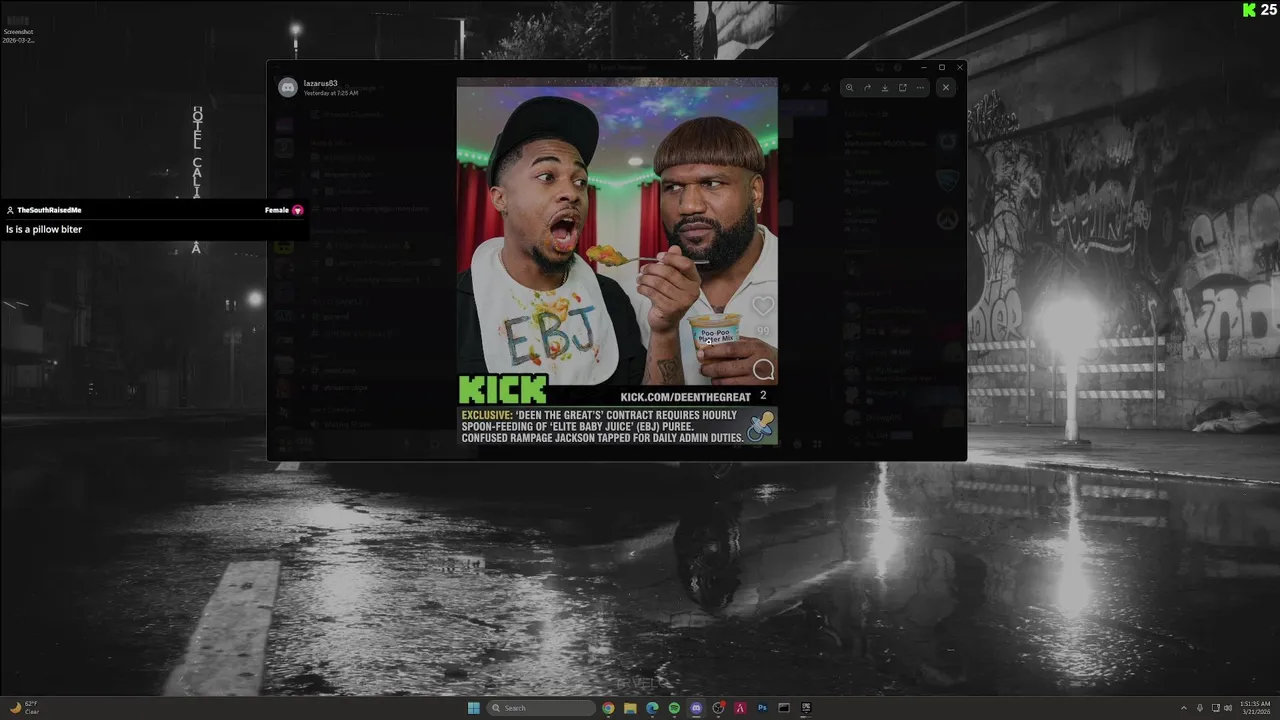Click the 'Yesterday at 7:25 AM' timestamp
Screen dimensions: 1280x720
331,93
